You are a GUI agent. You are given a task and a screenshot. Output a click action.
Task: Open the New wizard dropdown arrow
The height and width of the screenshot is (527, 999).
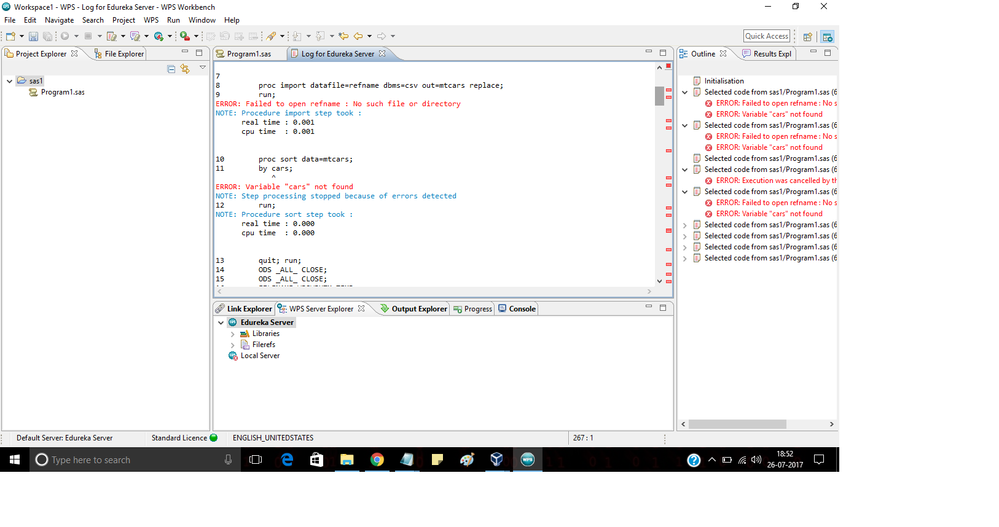coord(22,36)
